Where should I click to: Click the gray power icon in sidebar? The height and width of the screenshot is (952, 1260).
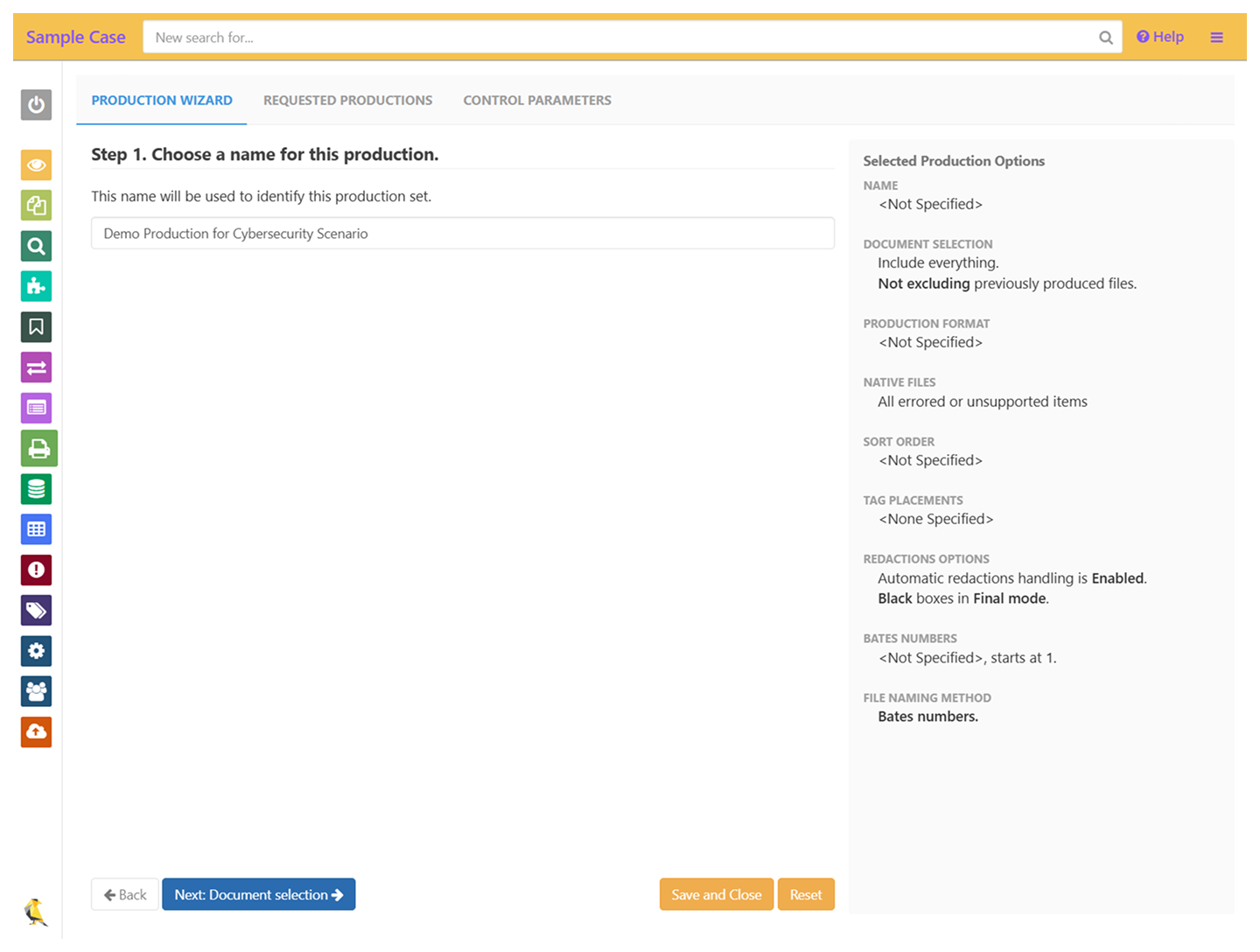(36, 105)
